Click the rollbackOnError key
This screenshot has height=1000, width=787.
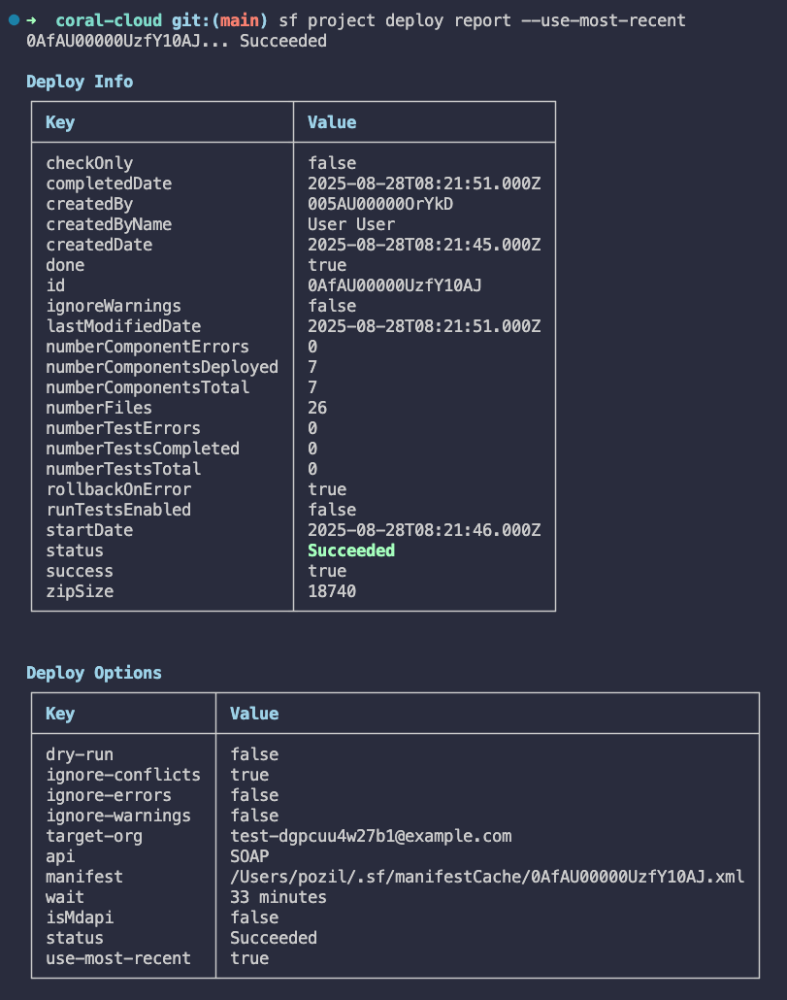coord(118,490)
